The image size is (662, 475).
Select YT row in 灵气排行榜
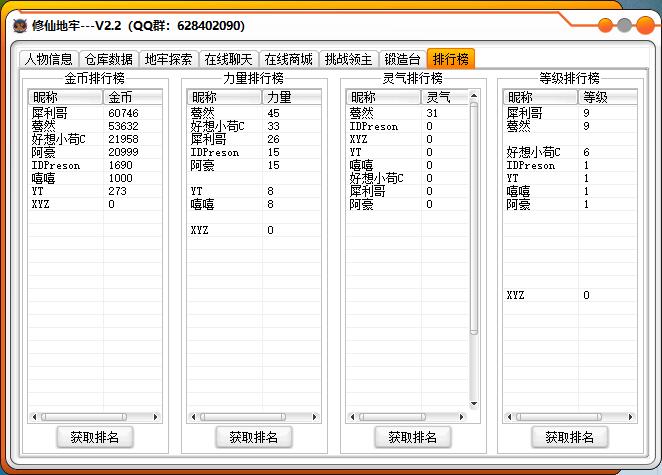click(407, 152)
